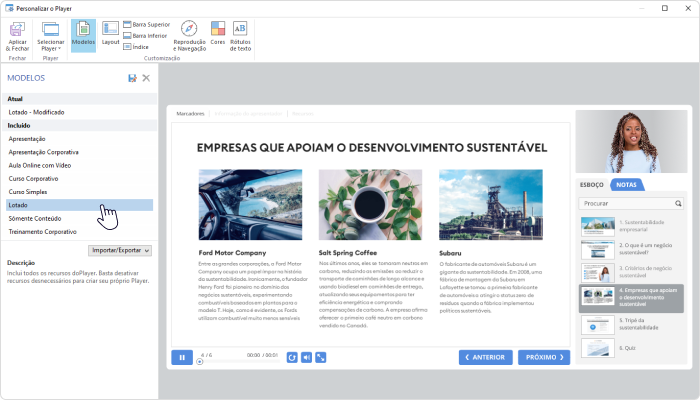Click the Ford Motor Company heading
The image size is (700, 400).
tap(232, 253)
